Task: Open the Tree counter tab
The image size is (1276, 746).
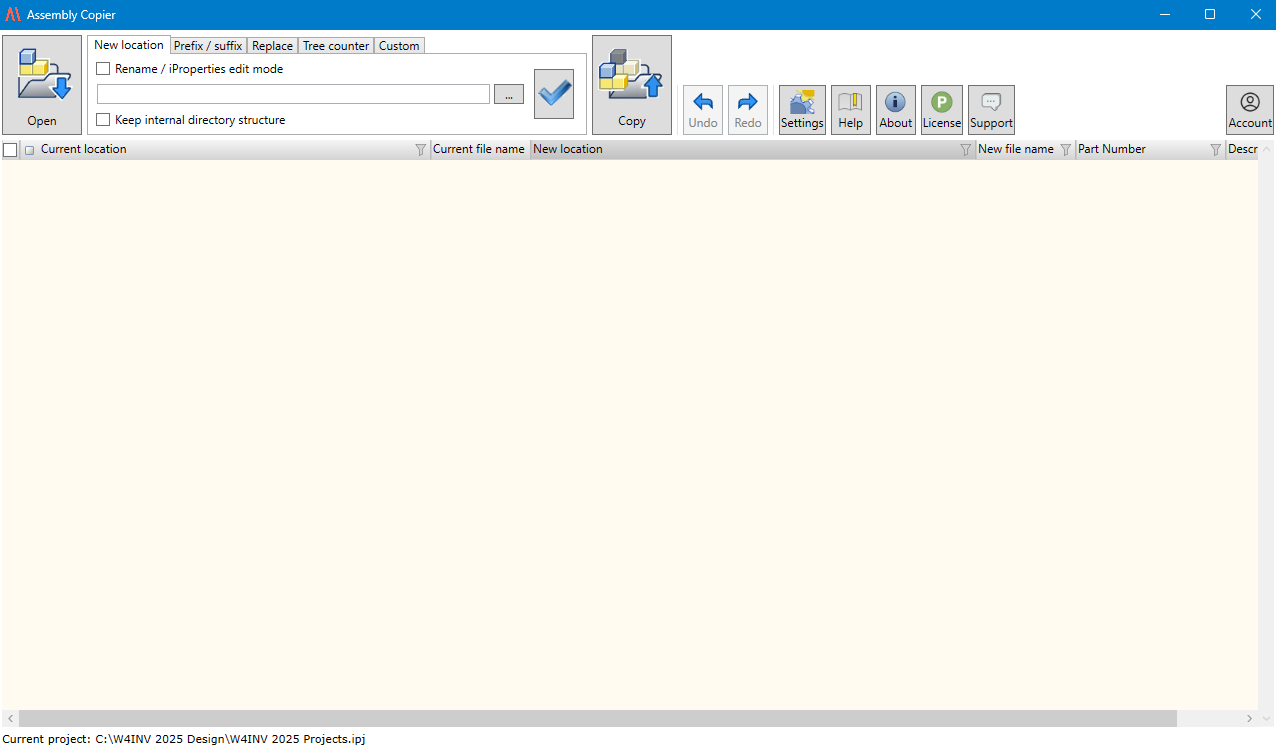Action: click(x=336, y=46)
